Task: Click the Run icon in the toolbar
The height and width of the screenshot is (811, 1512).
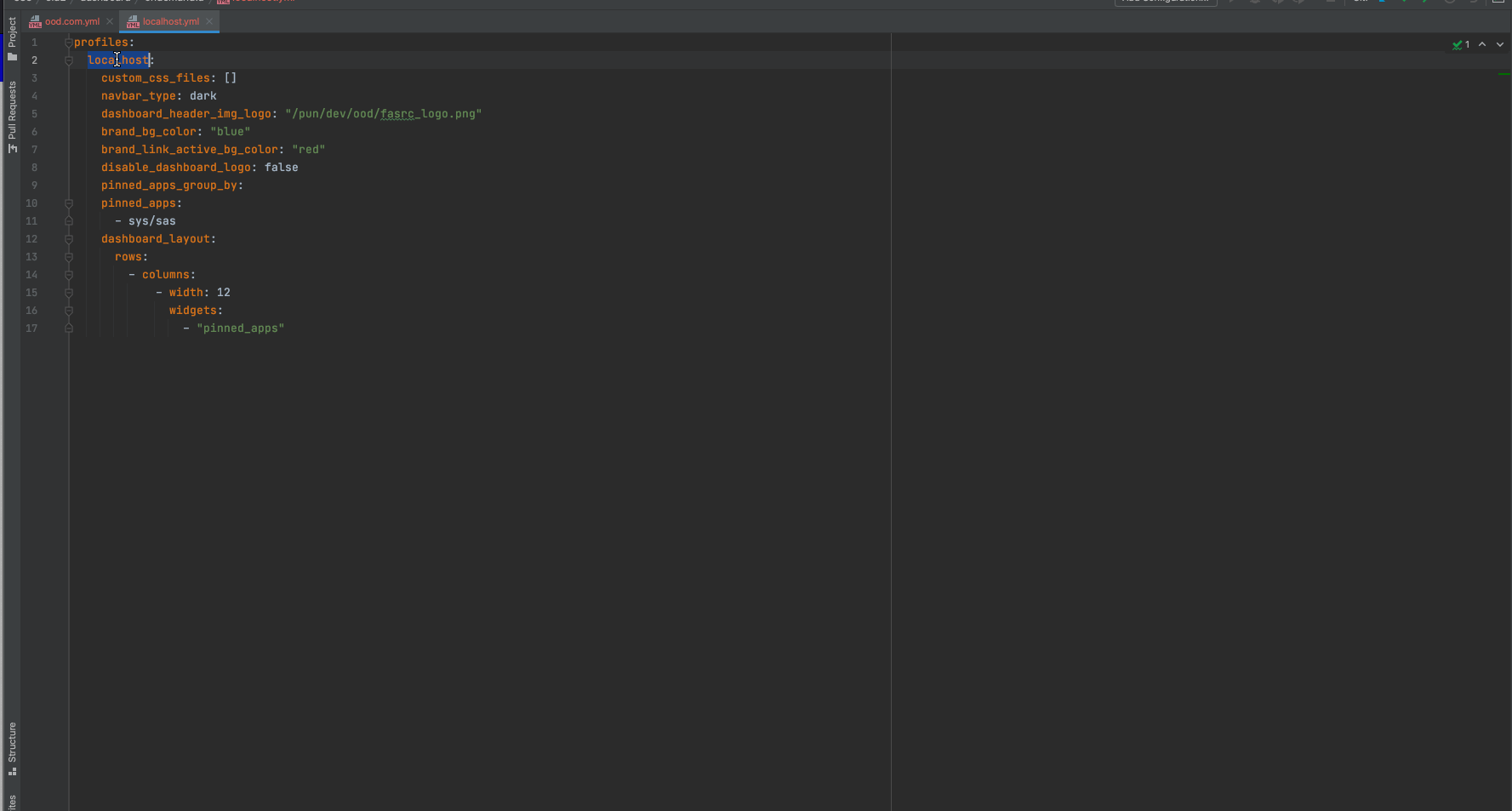Action: (x=1232, y=3)
